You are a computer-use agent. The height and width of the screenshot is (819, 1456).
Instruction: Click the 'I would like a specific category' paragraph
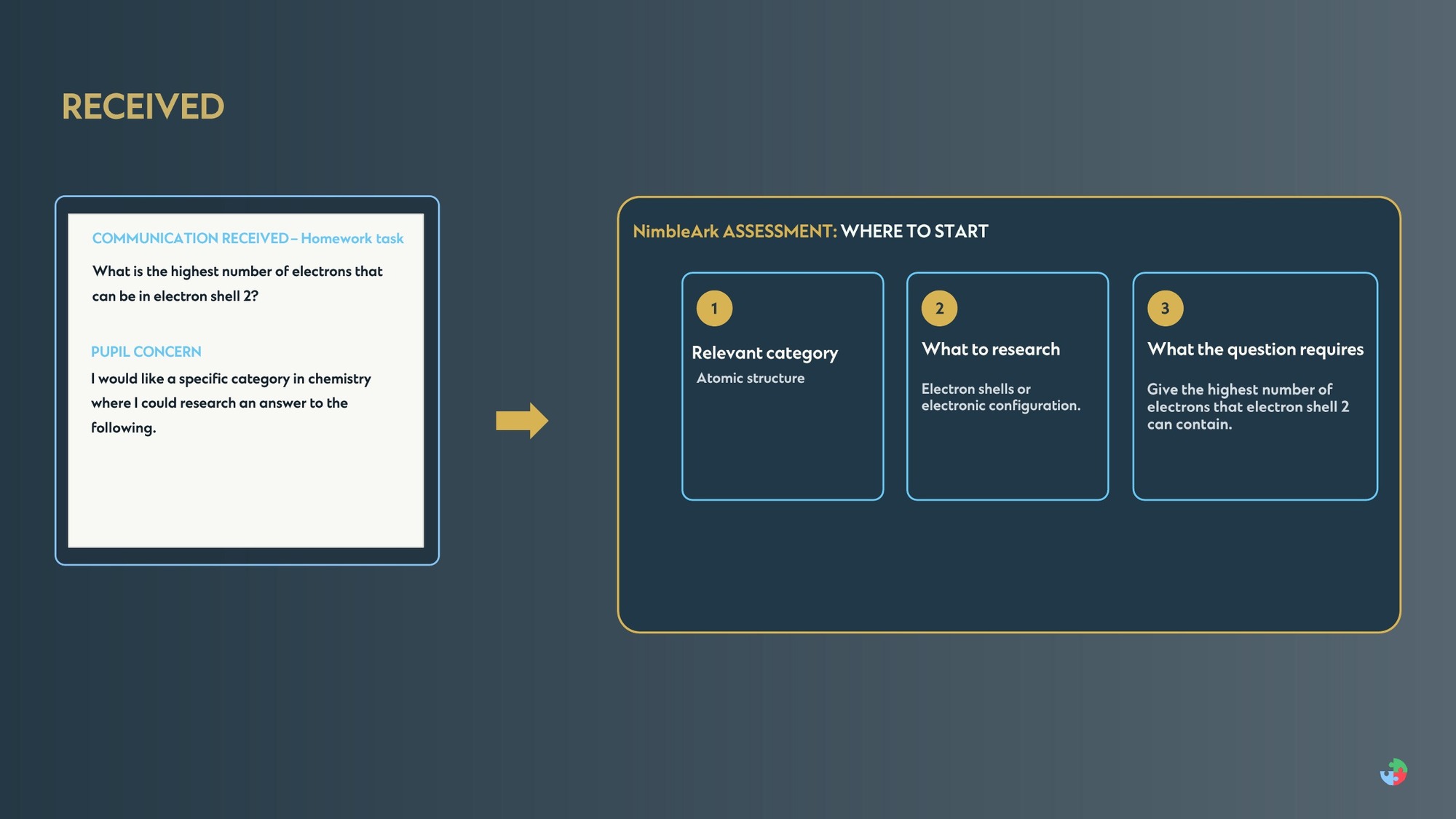pyautogui.click(x=231, y=403)
